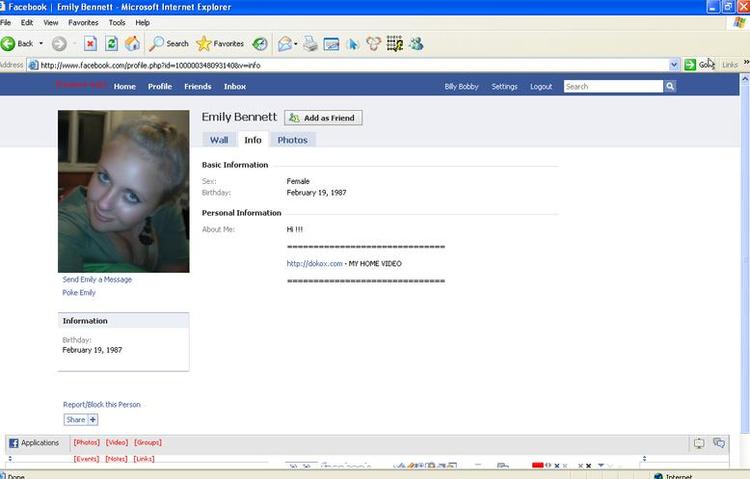Submit search with the magnifier button
Screen dimensions: 750x479
click(x=670, y=87)
